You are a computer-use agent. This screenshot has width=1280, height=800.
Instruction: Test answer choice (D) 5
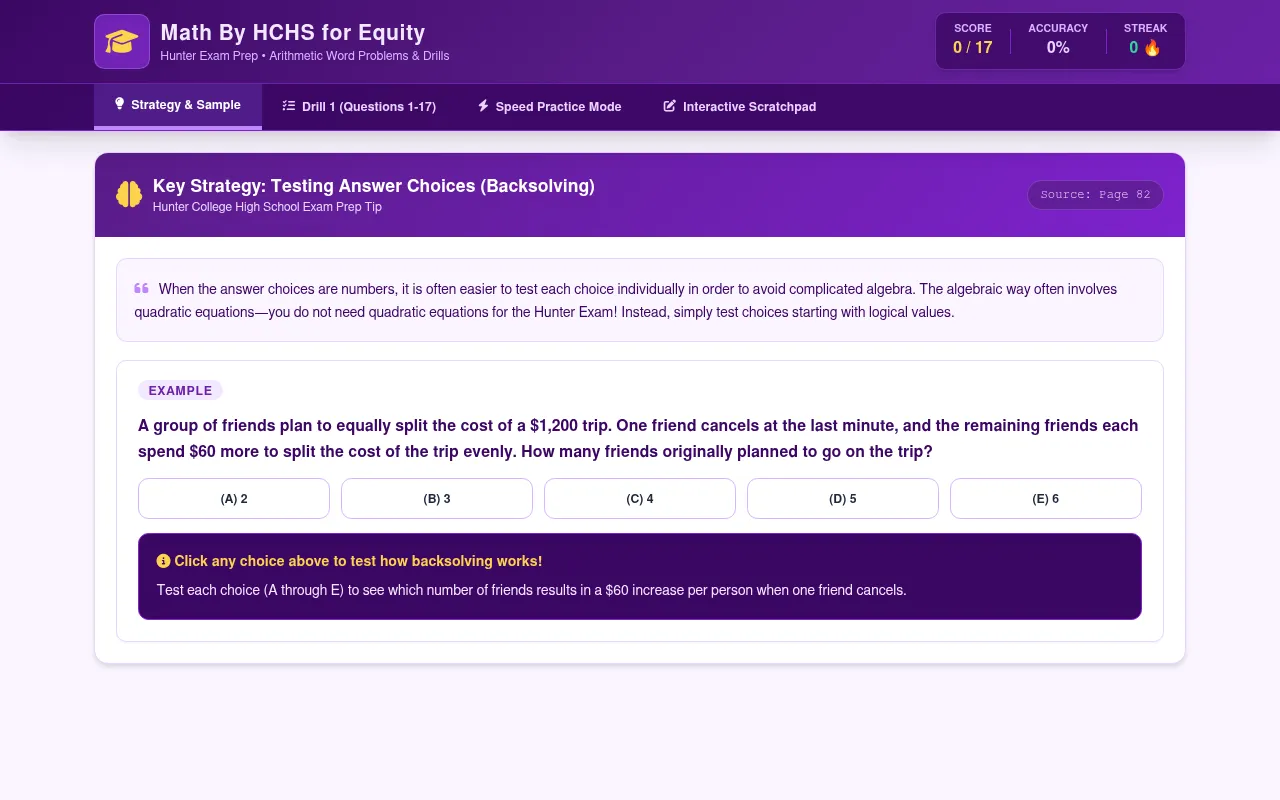843,499
